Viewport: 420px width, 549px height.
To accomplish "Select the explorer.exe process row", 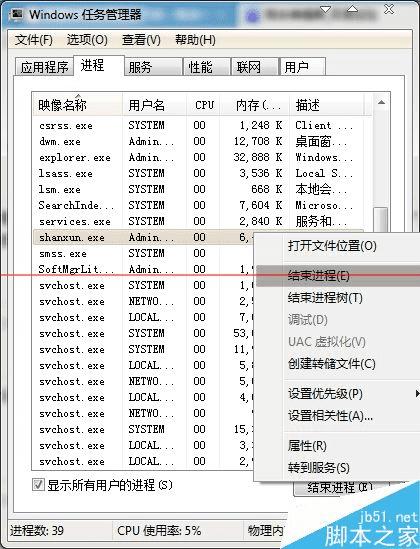I will pos(198,158).
